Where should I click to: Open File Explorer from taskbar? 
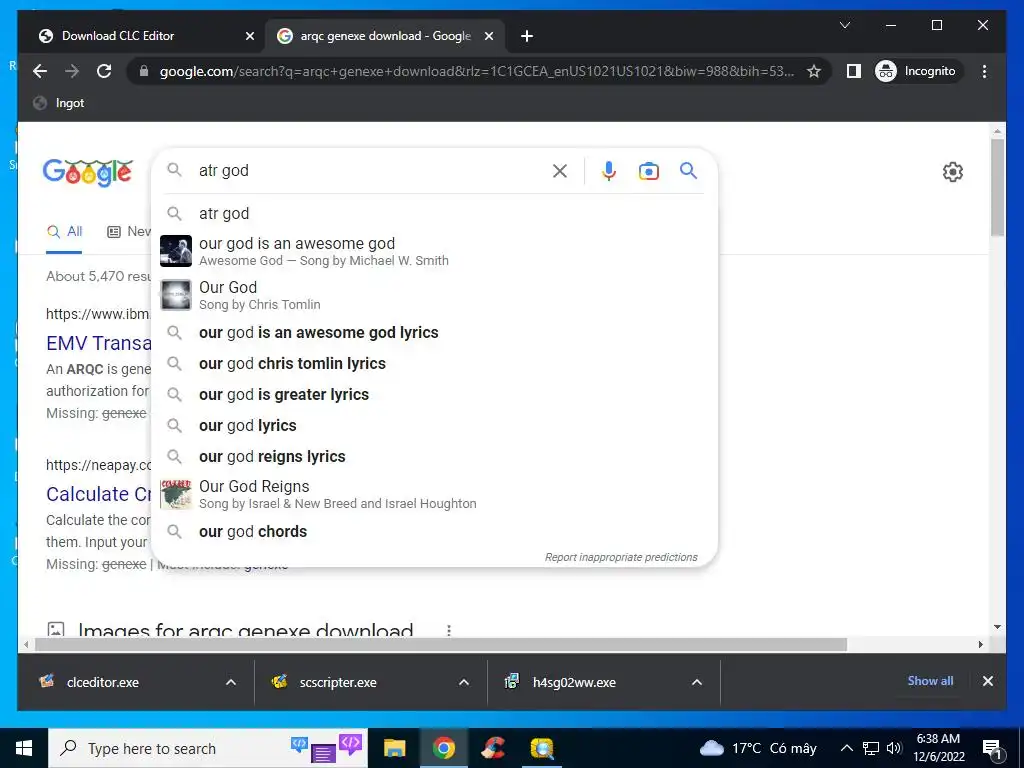click(394, 748)
